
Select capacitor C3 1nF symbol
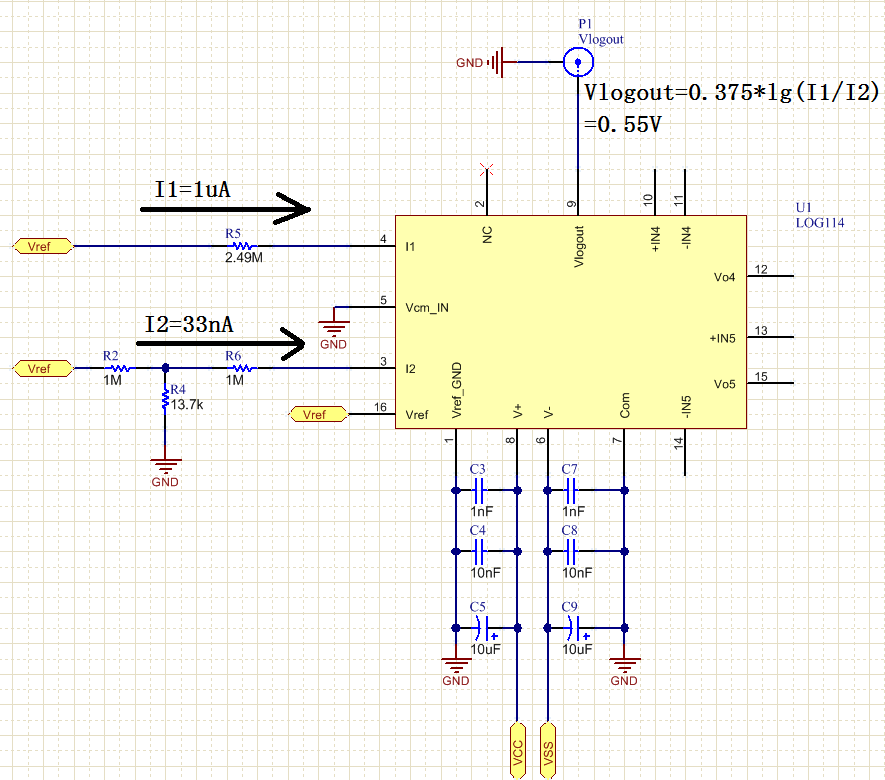pyautogui.click(x=479, y=490)
